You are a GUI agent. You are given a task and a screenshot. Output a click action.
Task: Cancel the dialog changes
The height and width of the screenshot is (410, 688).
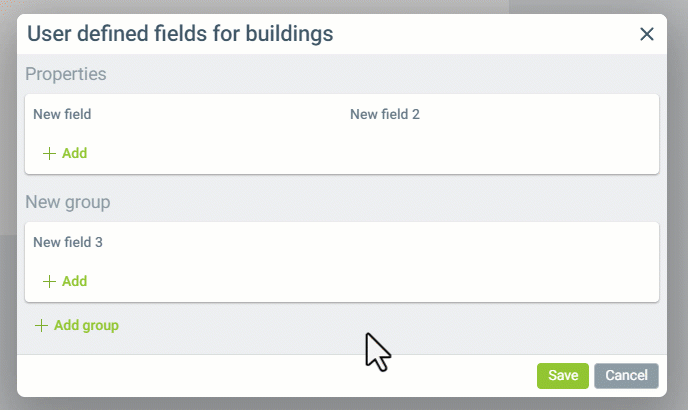point(626,375)
